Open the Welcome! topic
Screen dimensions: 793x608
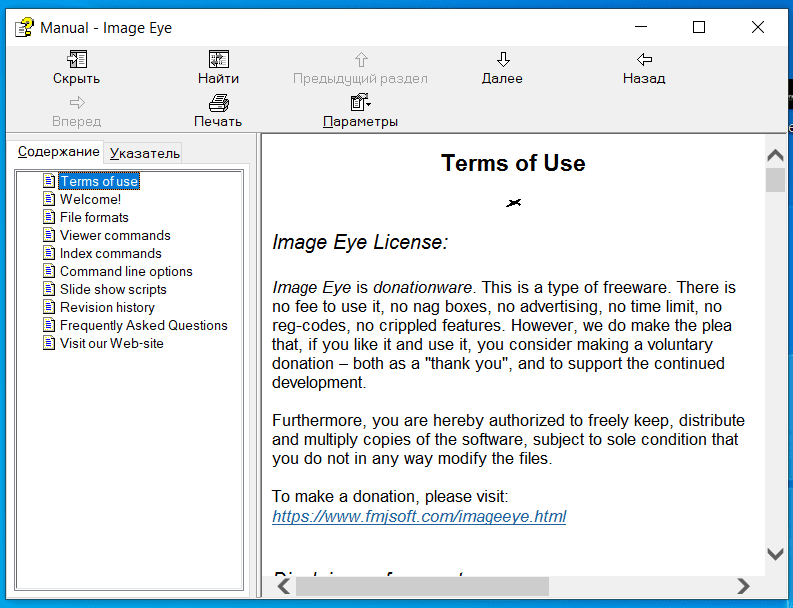pos(91,199)
